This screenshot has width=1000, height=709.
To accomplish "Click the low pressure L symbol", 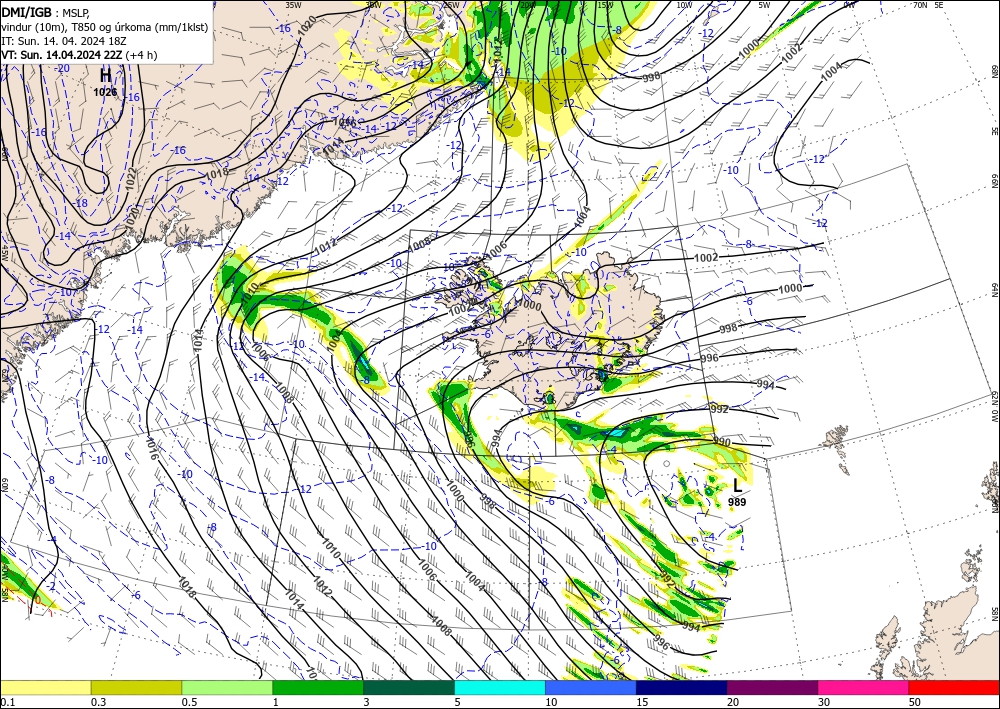I will (x=738, y=486).
